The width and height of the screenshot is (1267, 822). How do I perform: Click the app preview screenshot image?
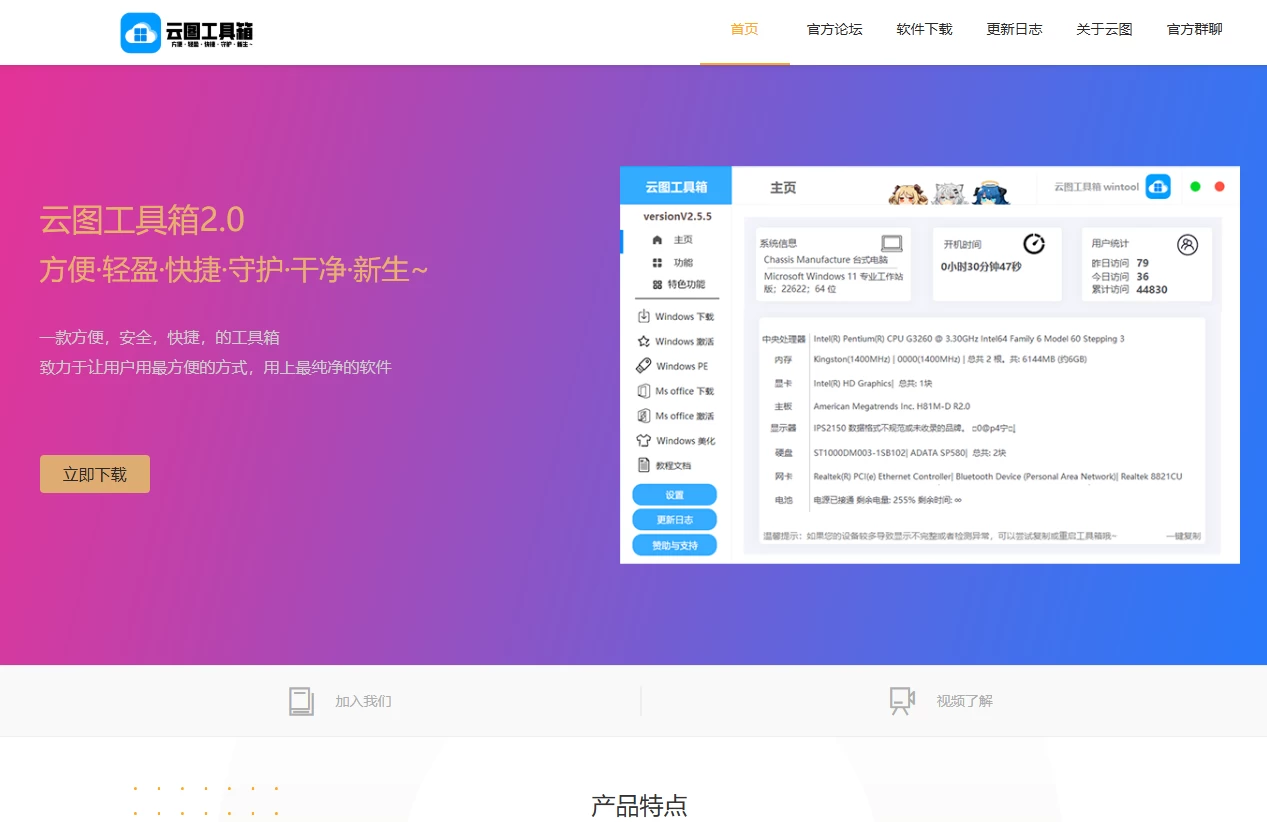[929, 365]
